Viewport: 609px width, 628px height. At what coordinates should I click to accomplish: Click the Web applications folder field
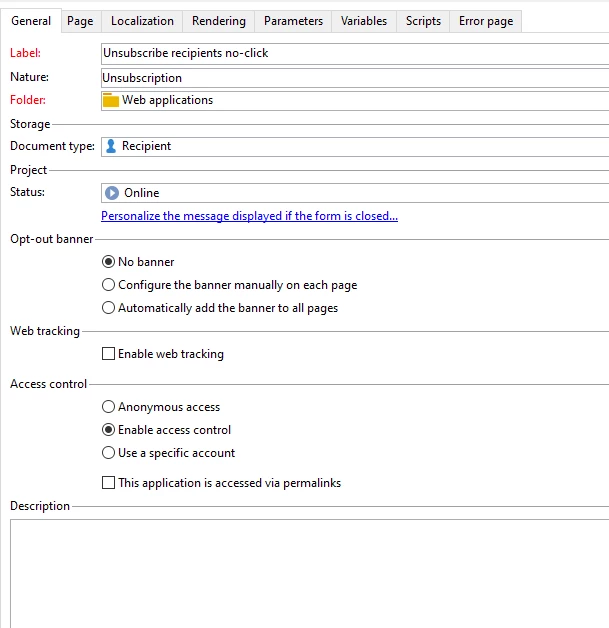tap(355, 101)
